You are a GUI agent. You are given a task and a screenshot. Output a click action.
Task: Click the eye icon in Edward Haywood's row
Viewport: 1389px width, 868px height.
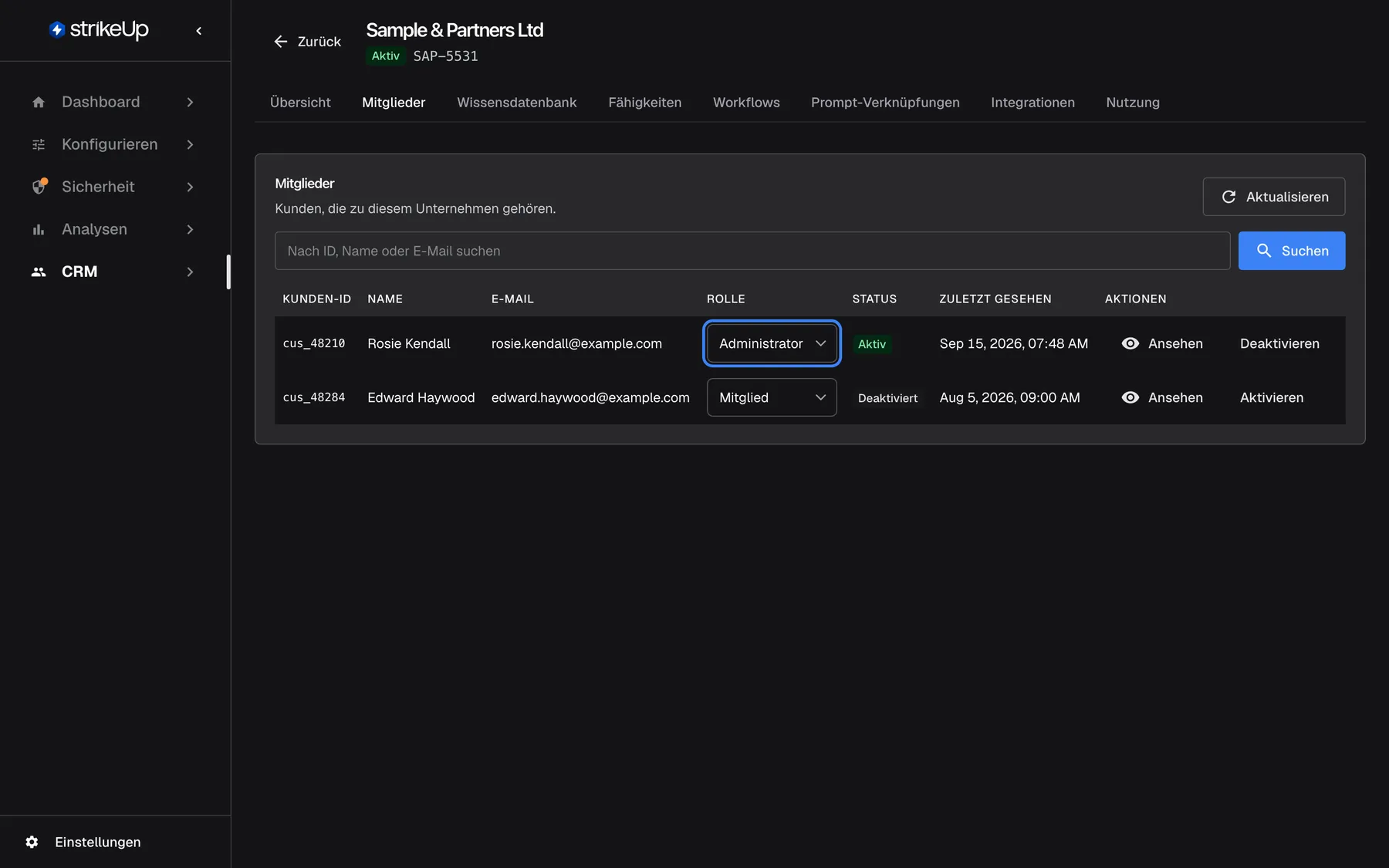click(1130, 397)
